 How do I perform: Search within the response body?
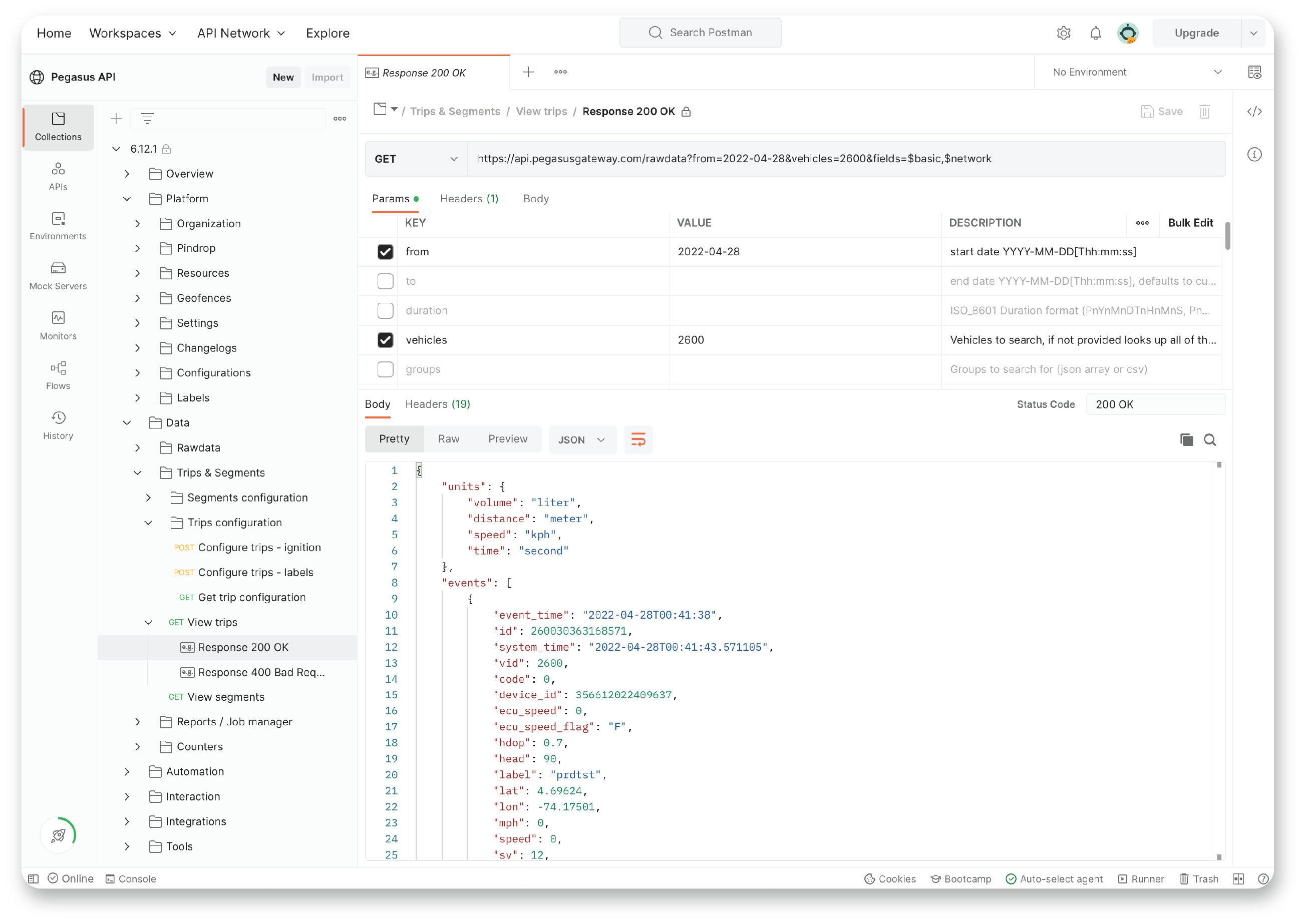click(x=1210, y=440)
